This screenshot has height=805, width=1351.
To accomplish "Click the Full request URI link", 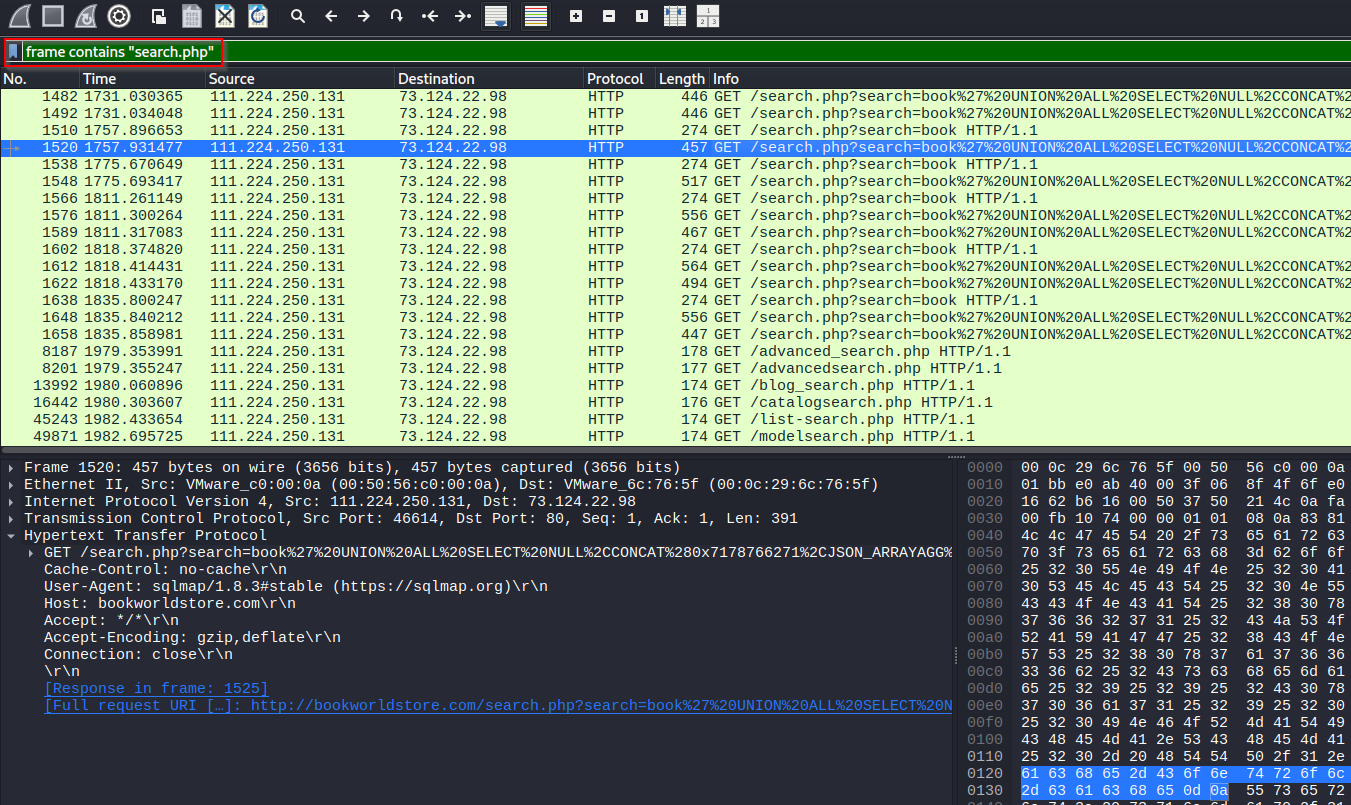I will 400,706.
